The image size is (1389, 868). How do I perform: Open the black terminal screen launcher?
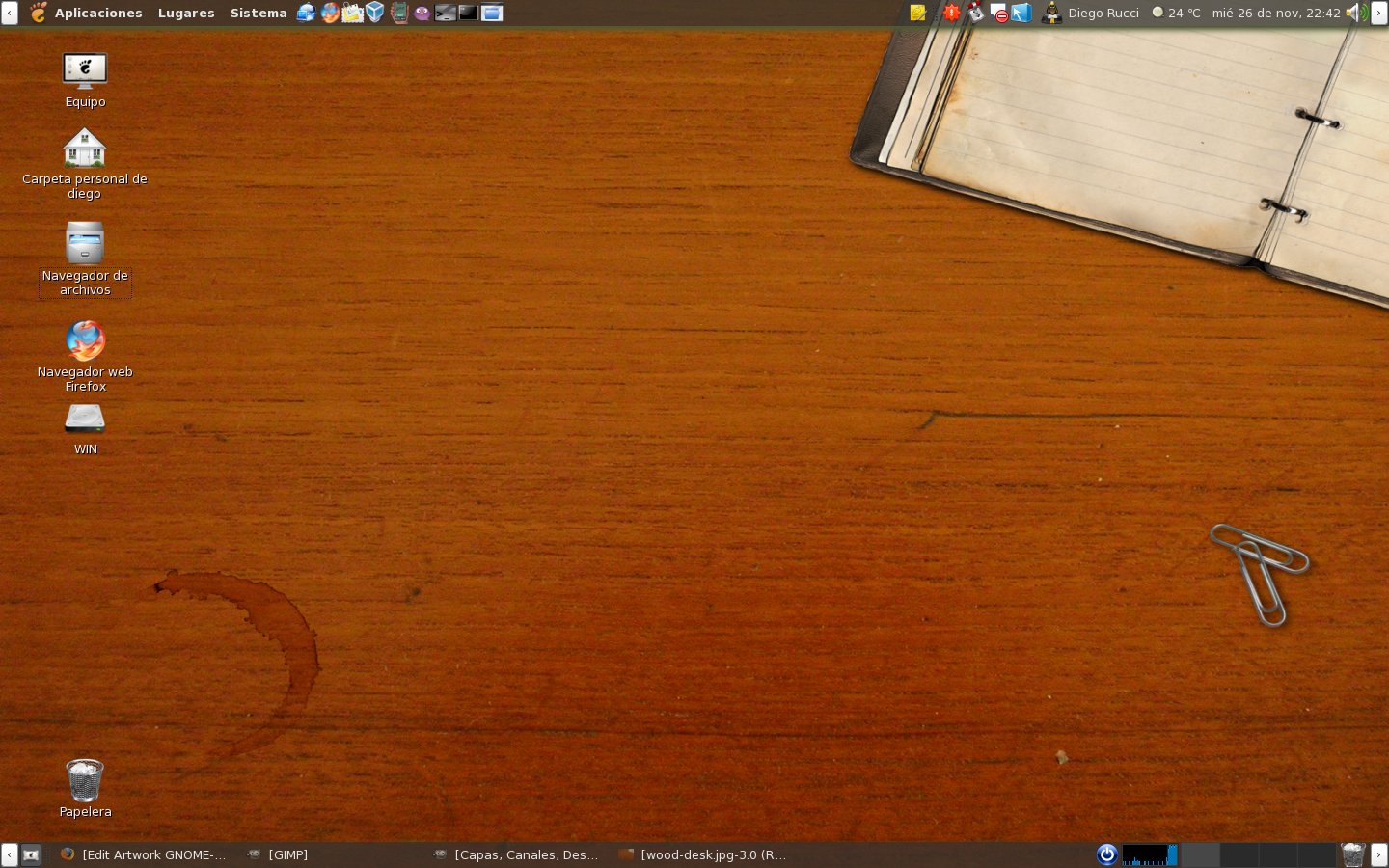click(x=468, y=13)
